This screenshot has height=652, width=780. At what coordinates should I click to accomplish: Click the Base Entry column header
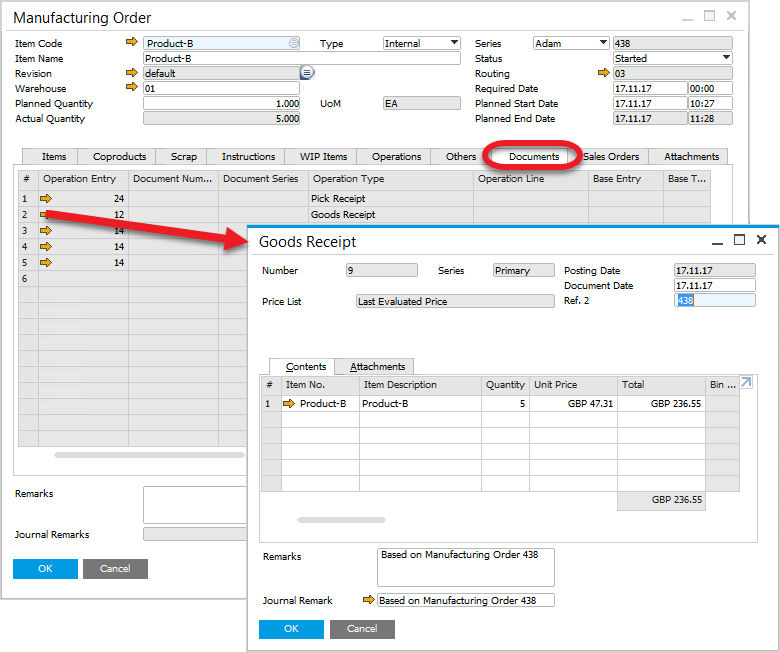pyautogui.click(x=625, y=179)
